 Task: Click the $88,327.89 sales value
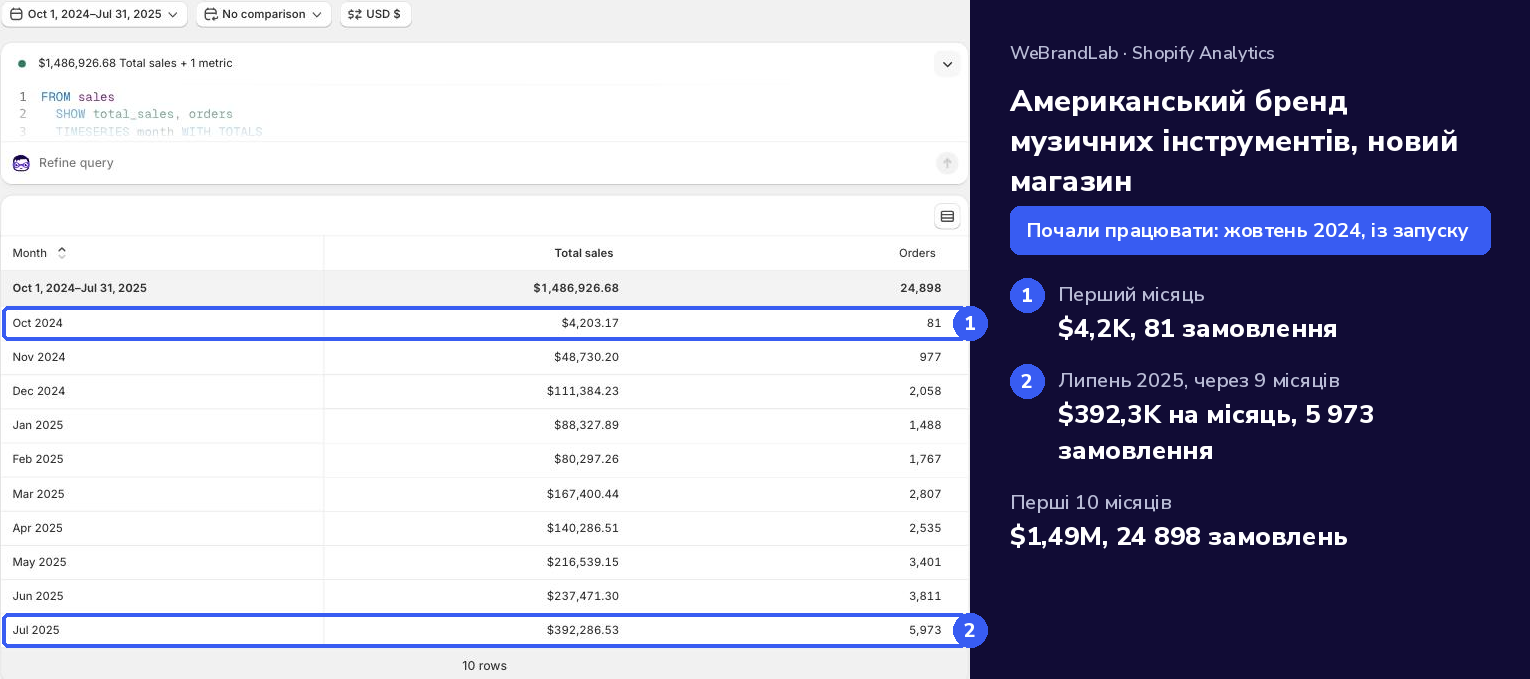[586, 425]
